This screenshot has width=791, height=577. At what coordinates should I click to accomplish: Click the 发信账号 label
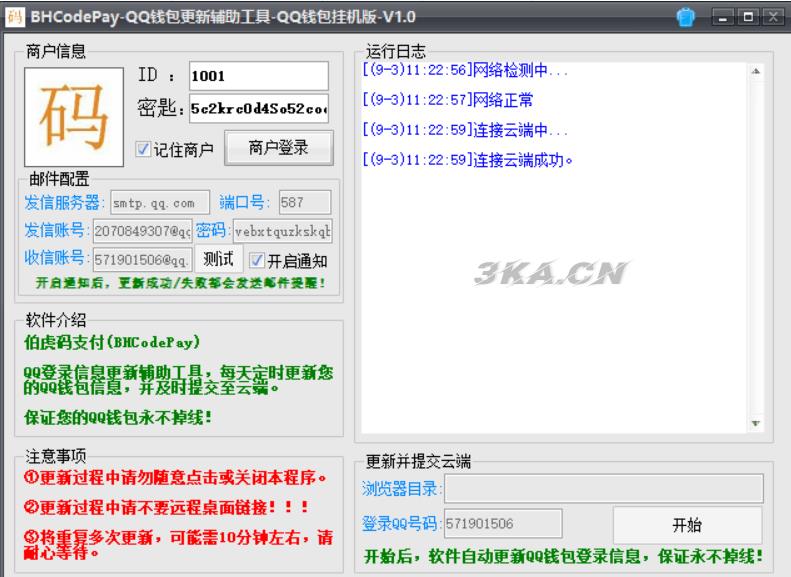56,230
